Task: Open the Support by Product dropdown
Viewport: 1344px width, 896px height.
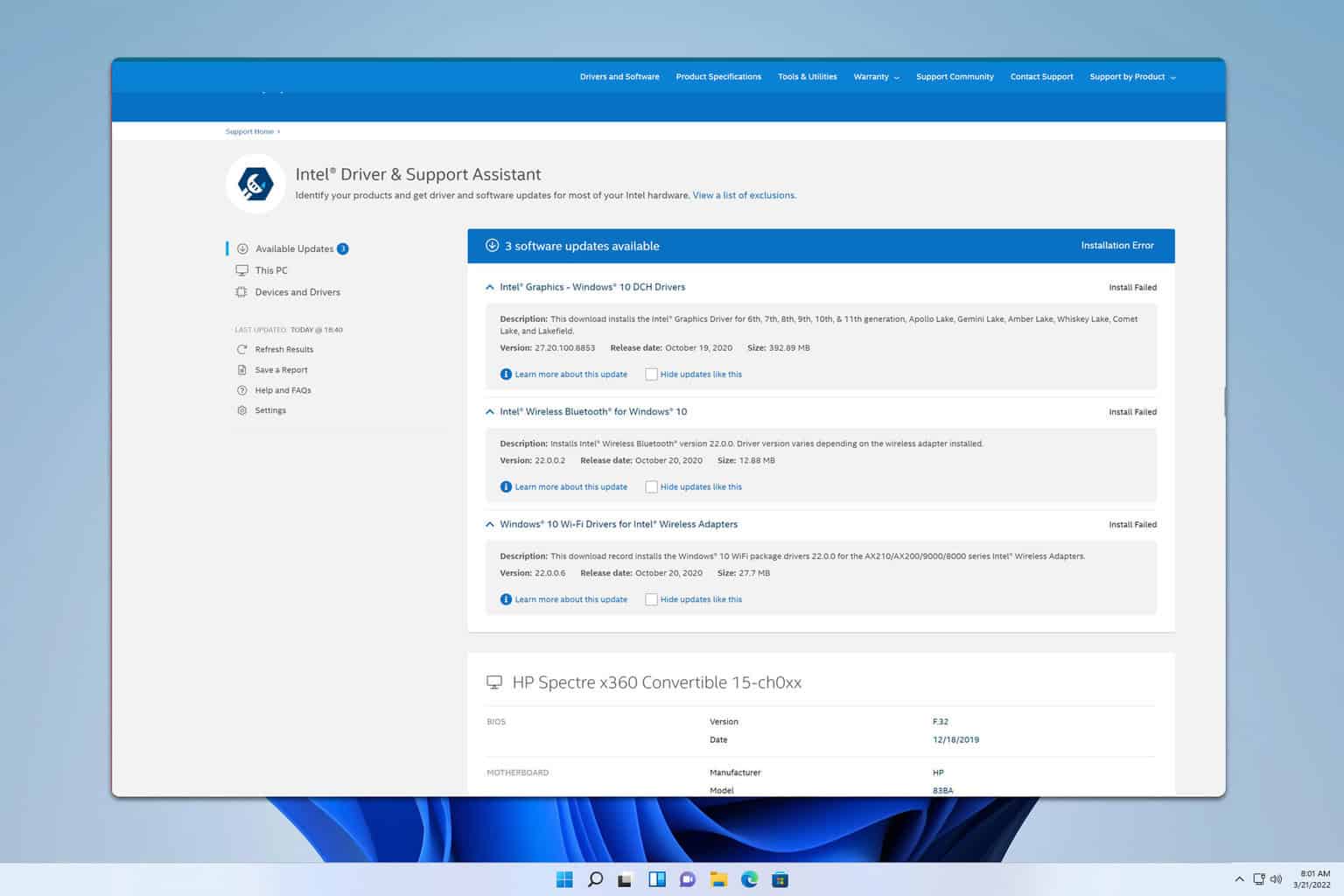Action: [x=1132, y=77]
